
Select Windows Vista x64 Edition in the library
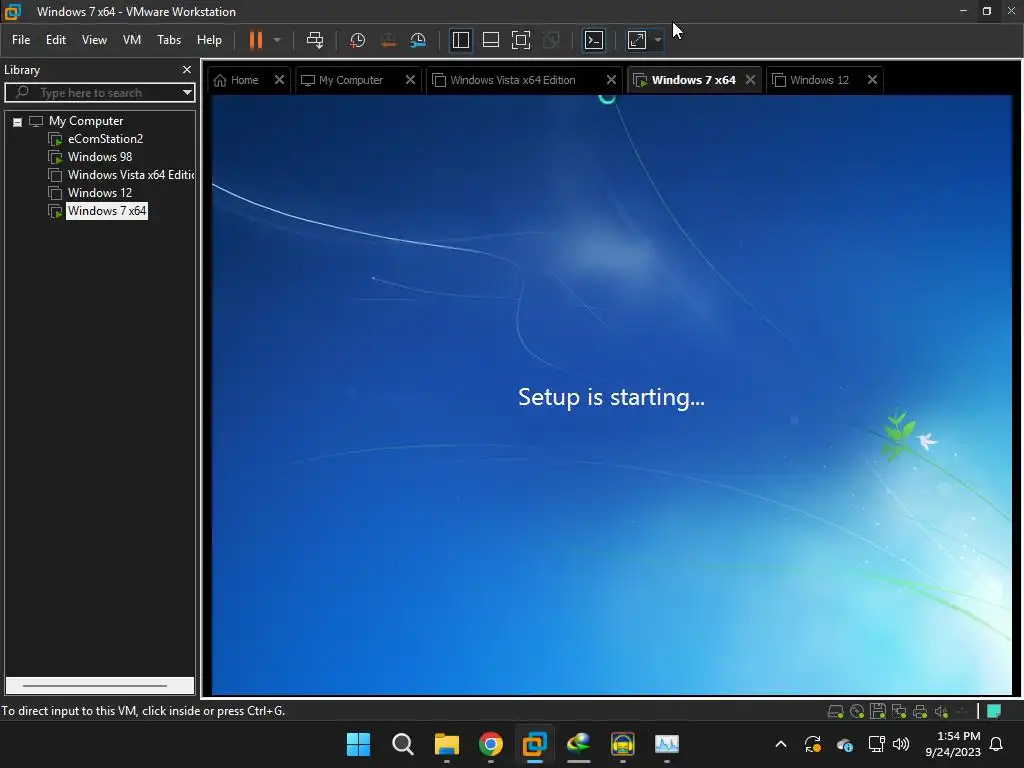pos(131,175)
